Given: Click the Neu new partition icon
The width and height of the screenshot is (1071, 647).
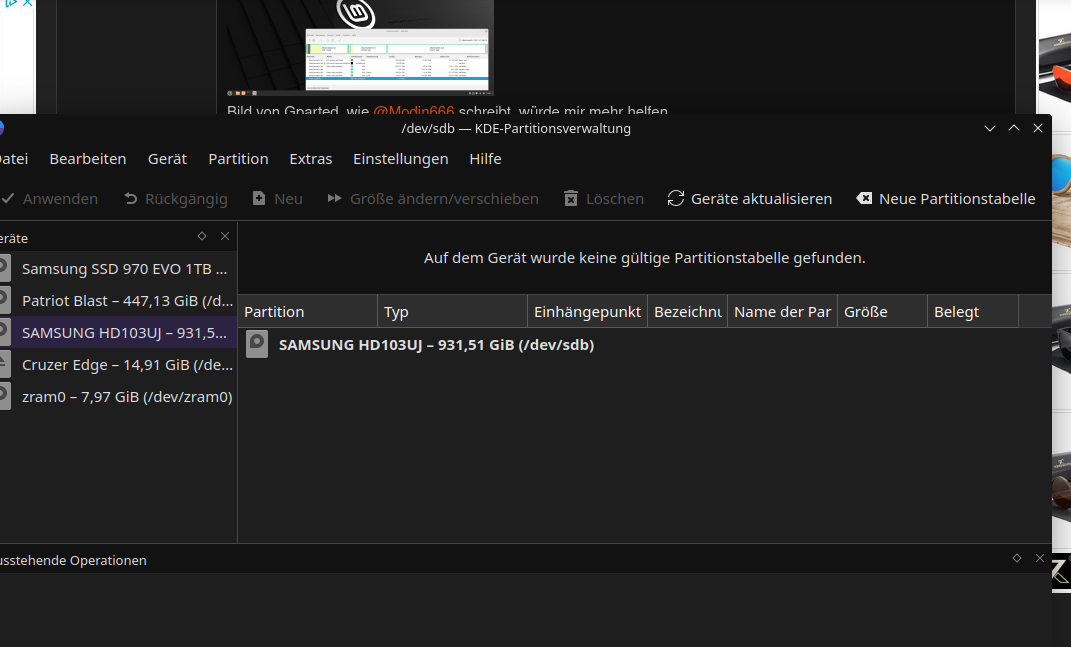Looking at the screenshot, I should pos(259,199).
